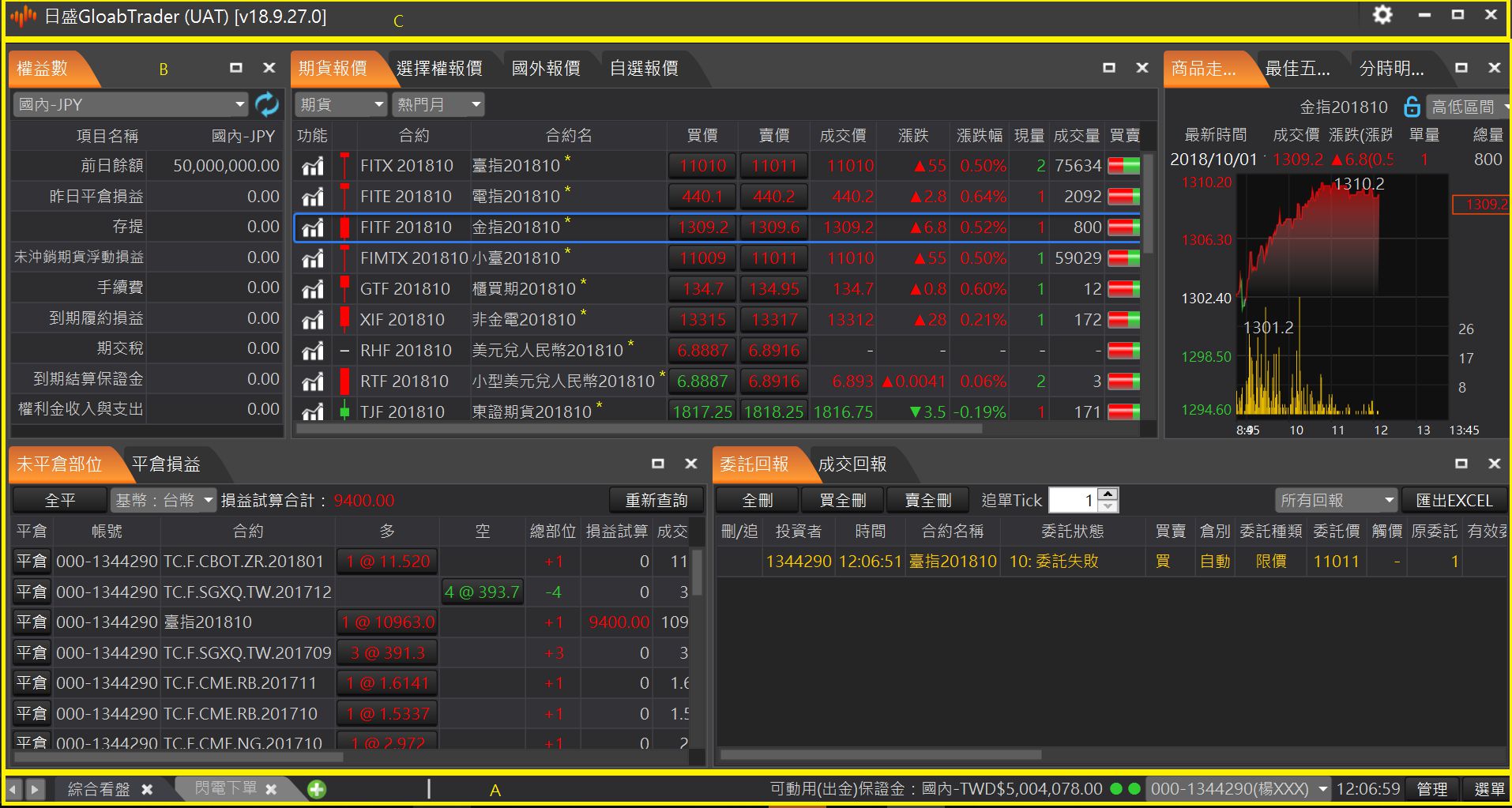Click the 追單Tick input field
This screenshot has height=808, width=1512.
click(x=1073, y=500)
